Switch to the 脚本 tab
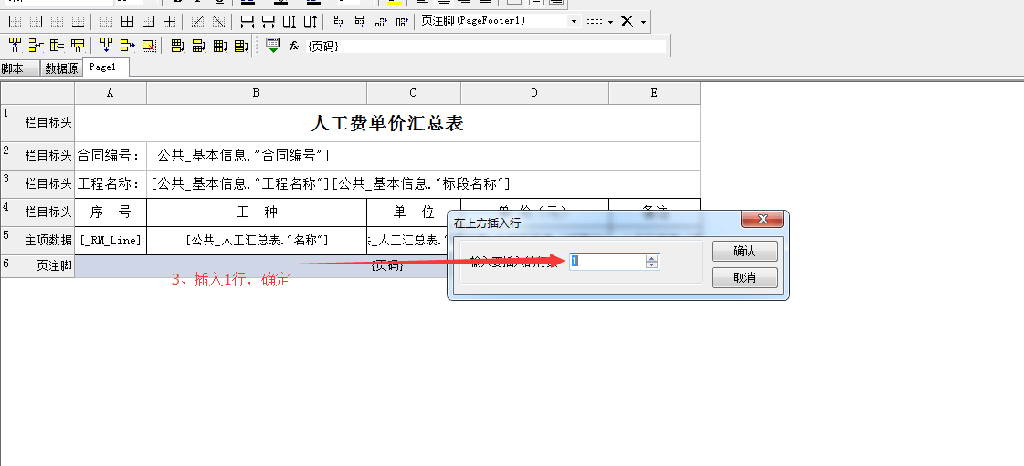This screenshot has height=466, width=1024. tap(14, 68)
